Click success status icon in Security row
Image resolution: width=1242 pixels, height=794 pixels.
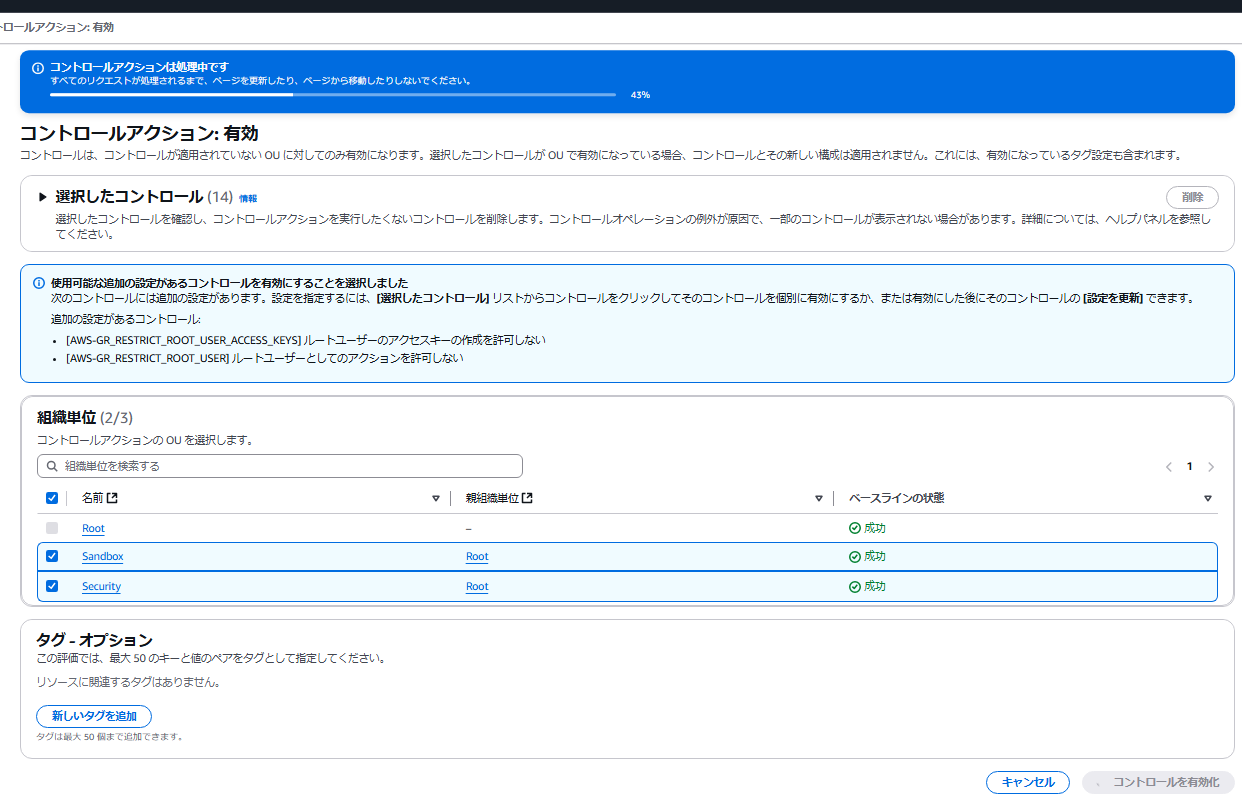pyautogui.click(x=854, y=586)
